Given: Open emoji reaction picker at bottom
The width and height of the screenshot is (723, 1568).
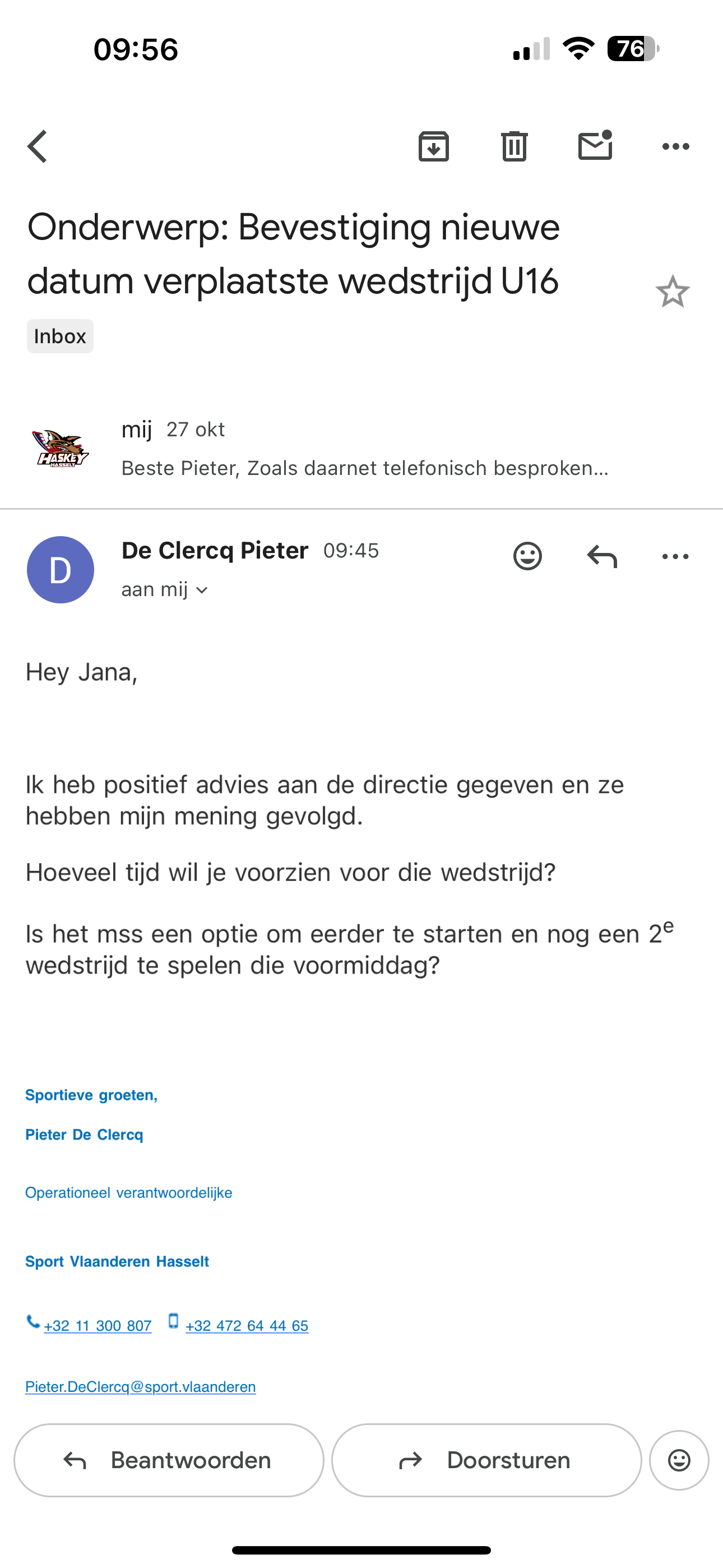Looking at the screenshot, I should click(x=679, y=1460).
